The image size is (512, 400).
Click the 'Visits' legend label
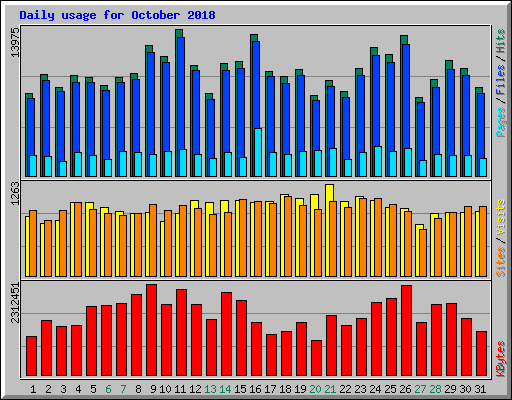point(500,218)
